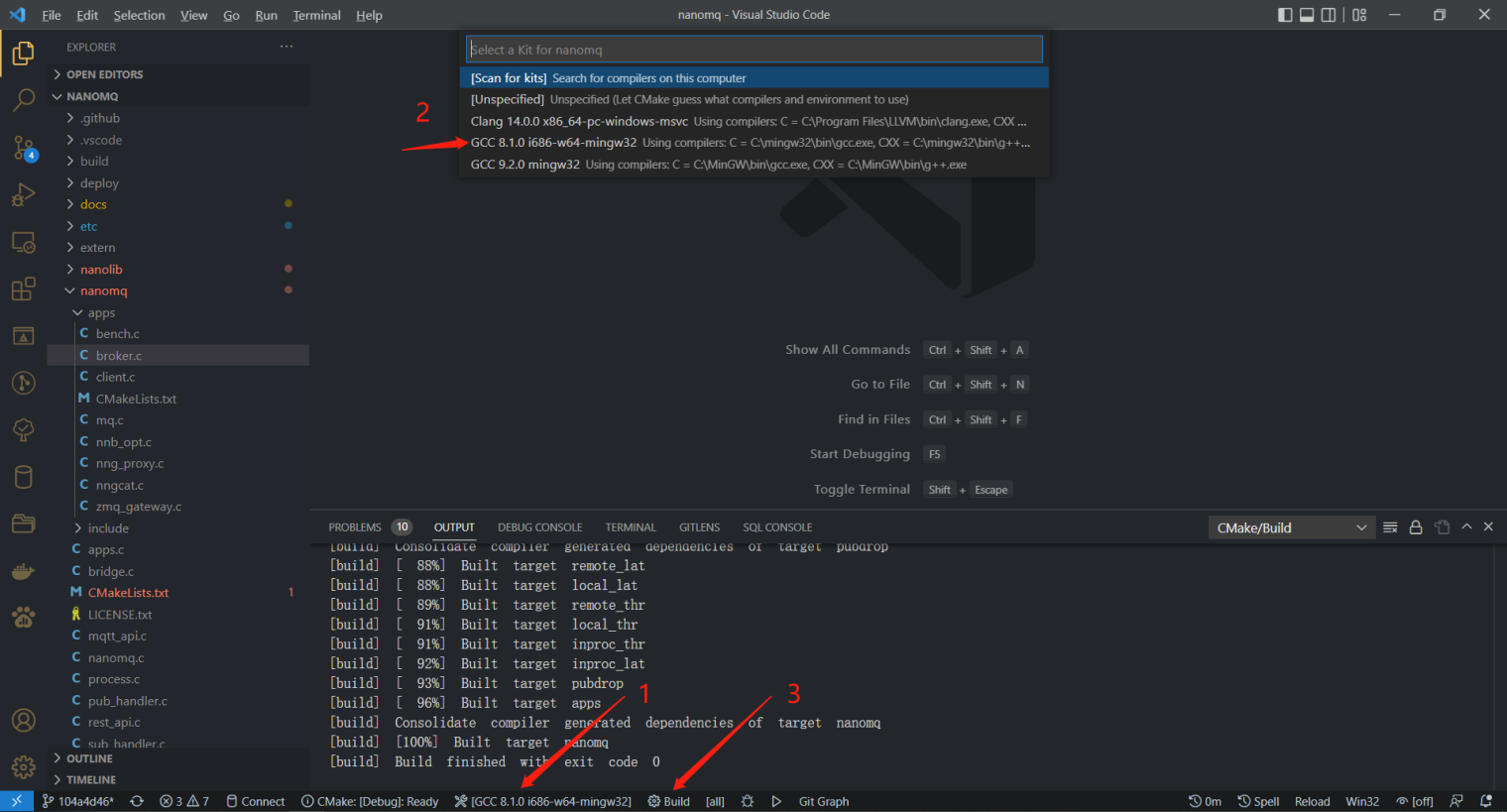This screenshot has height=812, width=1507.
Task: Open the folder-shaped project view in activity bar
Action: pyautogui.click(x=23, y=523)
